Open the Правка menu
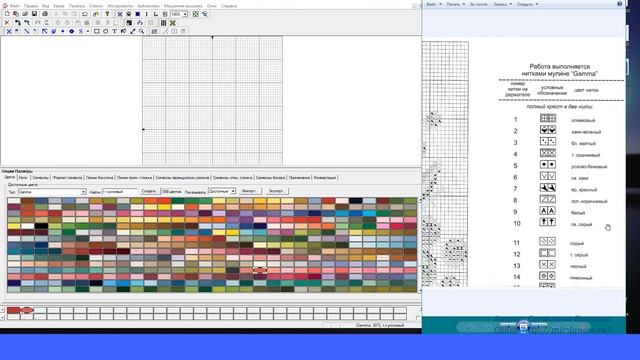The width and height of the screenshot is (640, 360). 31,6
